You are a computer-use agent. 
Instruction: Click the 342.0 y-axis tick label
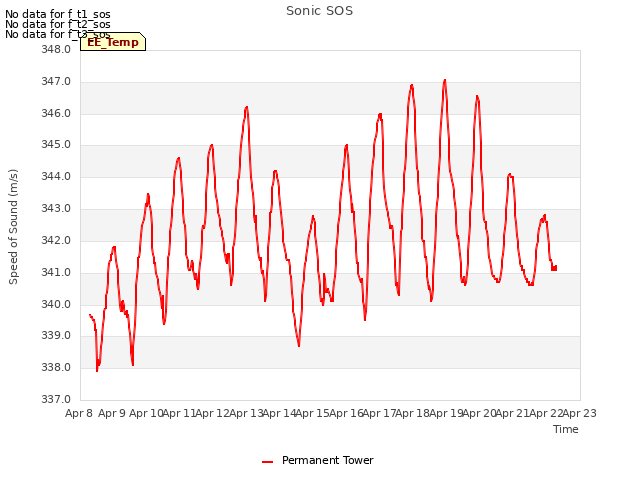pyautogui.click(x=56, y=240)
